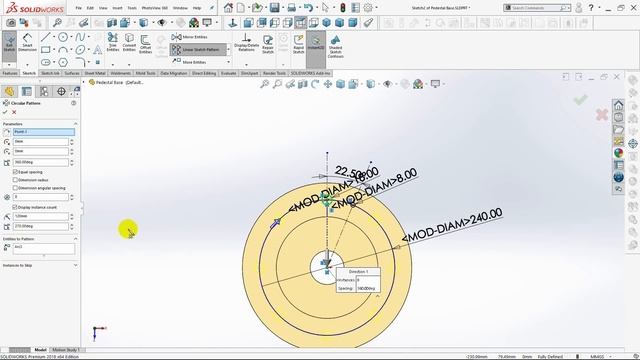The image size is (640, 360).
Task: Click Mirror Entities
Action: [189, 37]
